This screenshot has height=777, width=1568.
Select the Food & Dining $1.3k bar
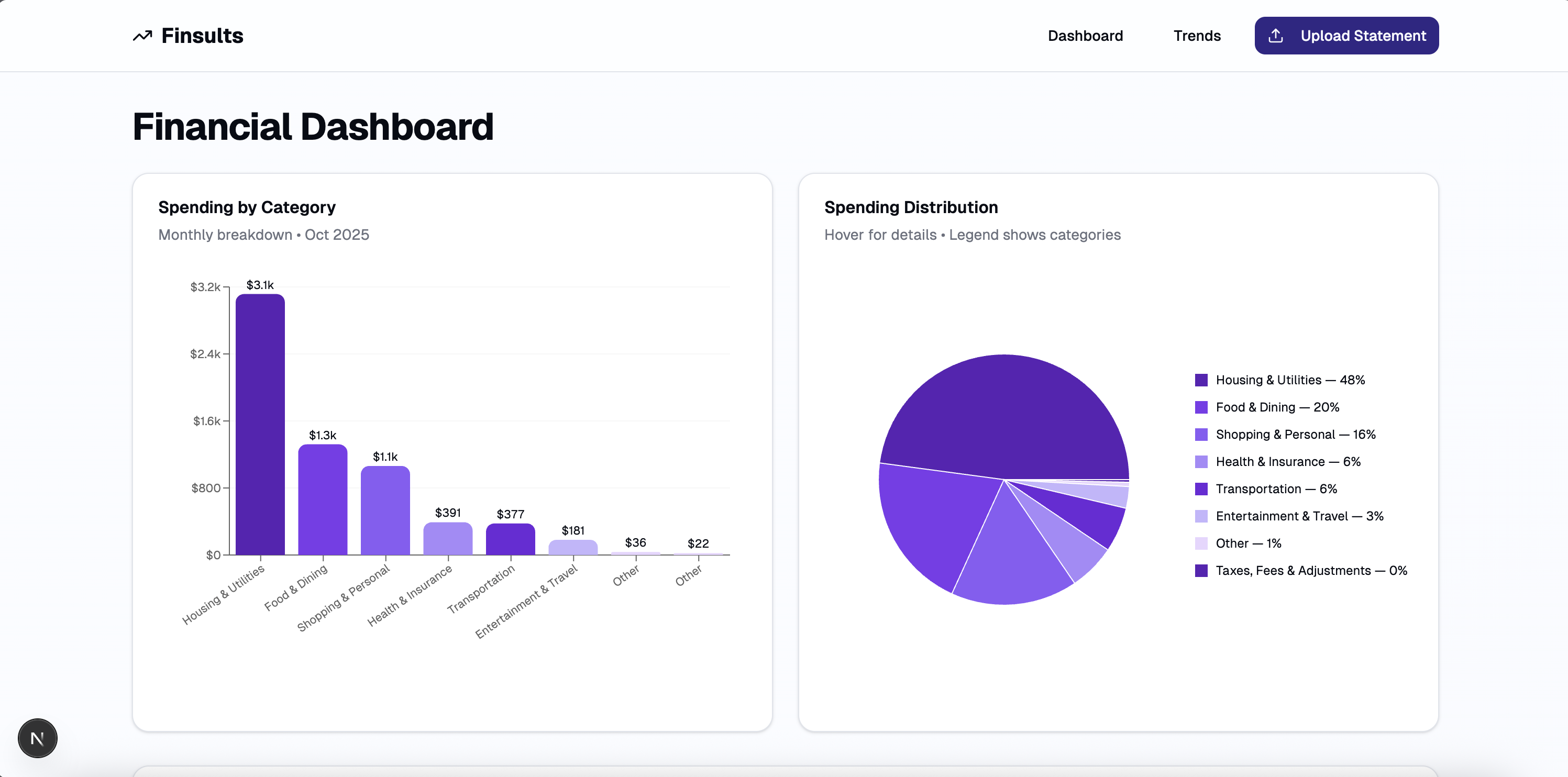[323, 500]
